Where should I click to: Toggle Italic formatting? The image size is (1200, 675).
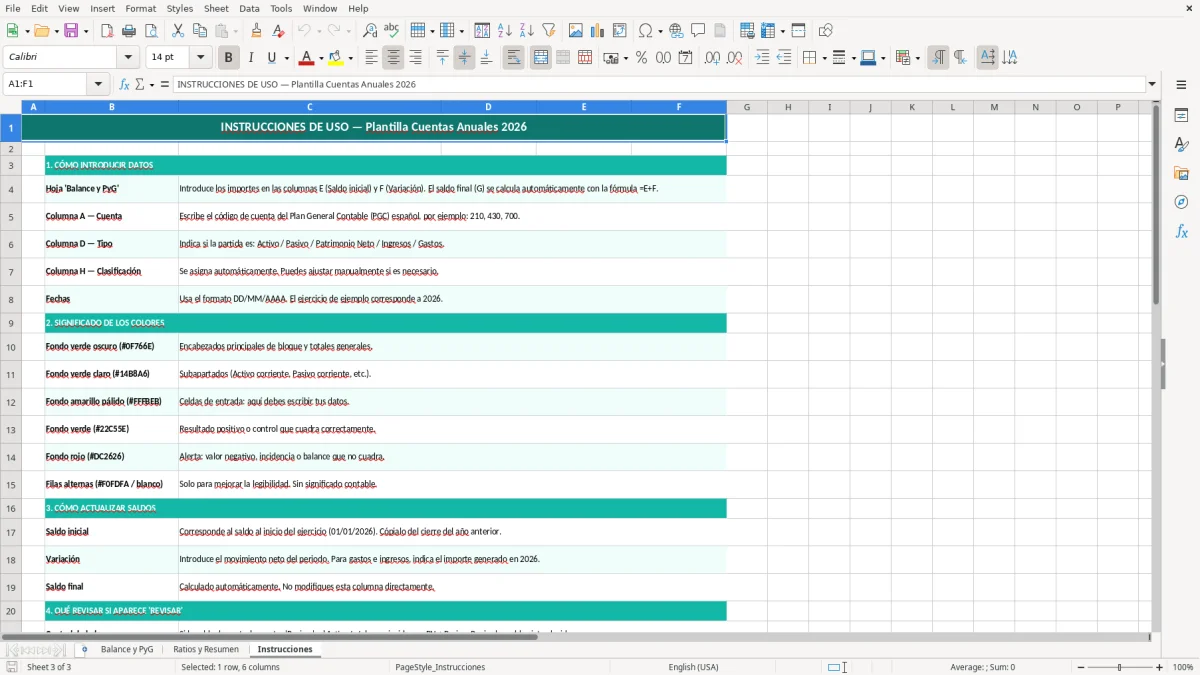[x=251, y=58]
